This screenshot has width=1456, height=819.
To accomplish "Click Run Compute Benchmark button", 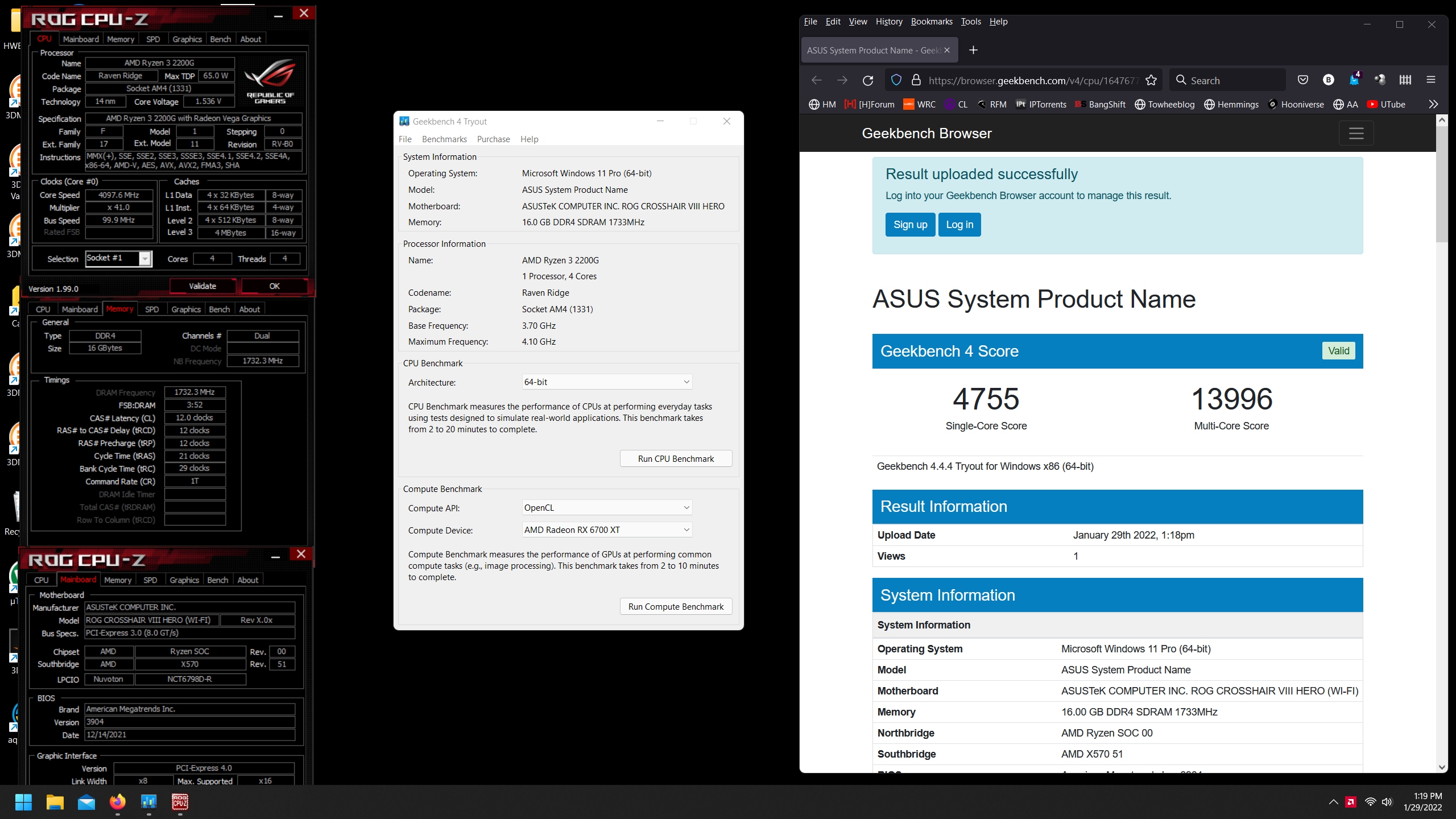I will coord(676,607).
